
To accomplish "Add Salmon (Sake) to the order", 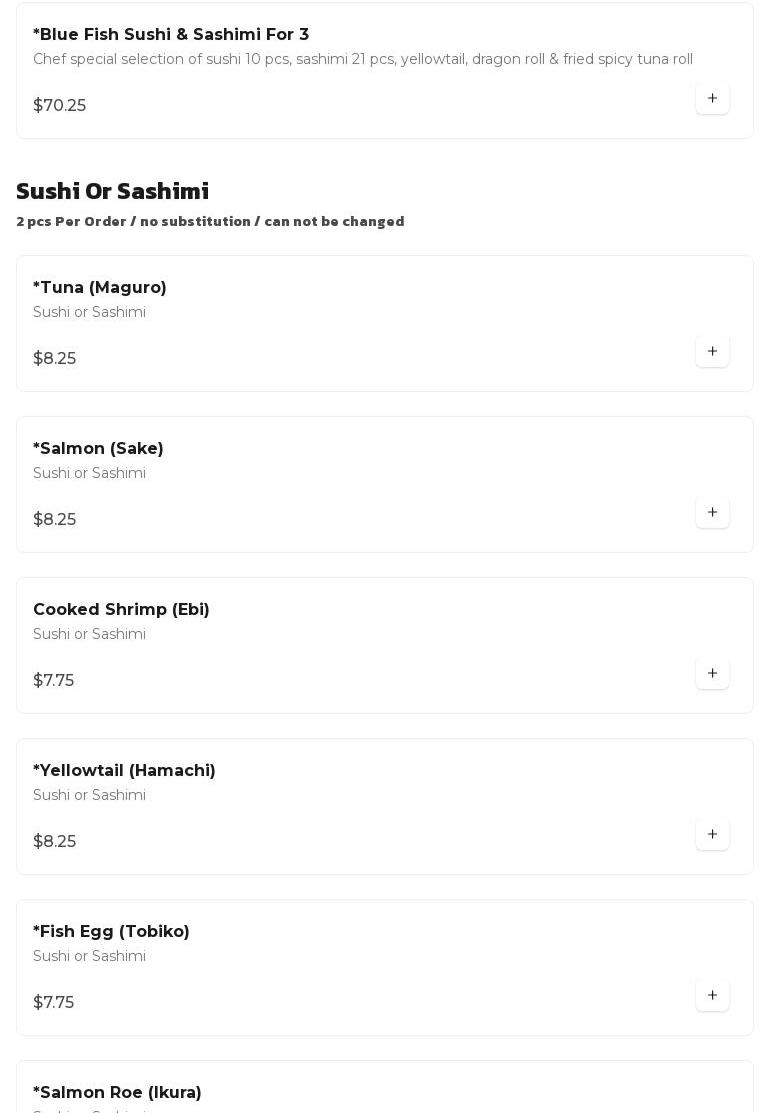I will point(712,513).
